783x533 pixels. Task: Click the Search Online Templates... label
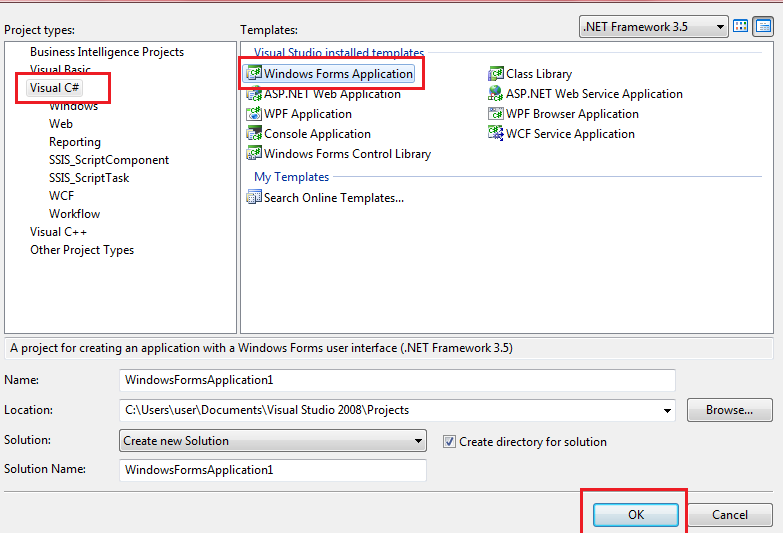tap(334, 198)
